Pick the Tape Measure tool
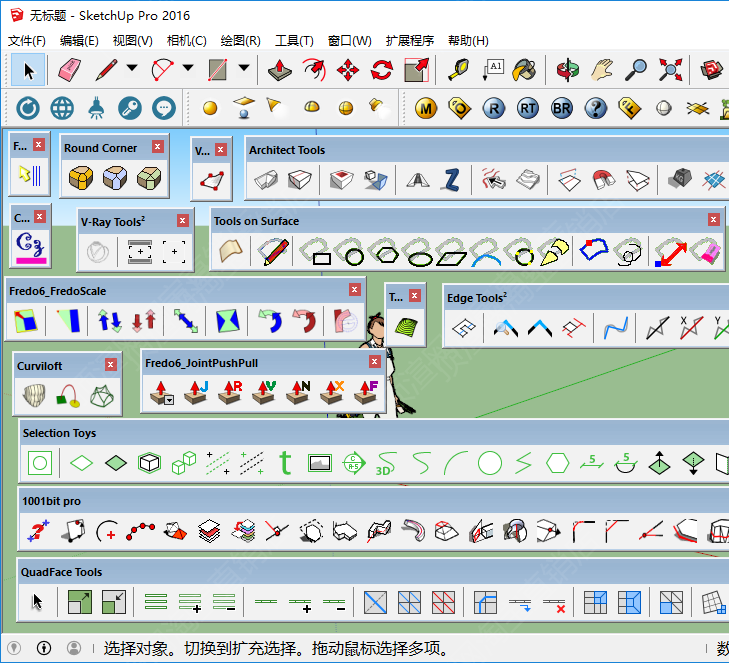This screenshot has width=736, height=663. 458,70
